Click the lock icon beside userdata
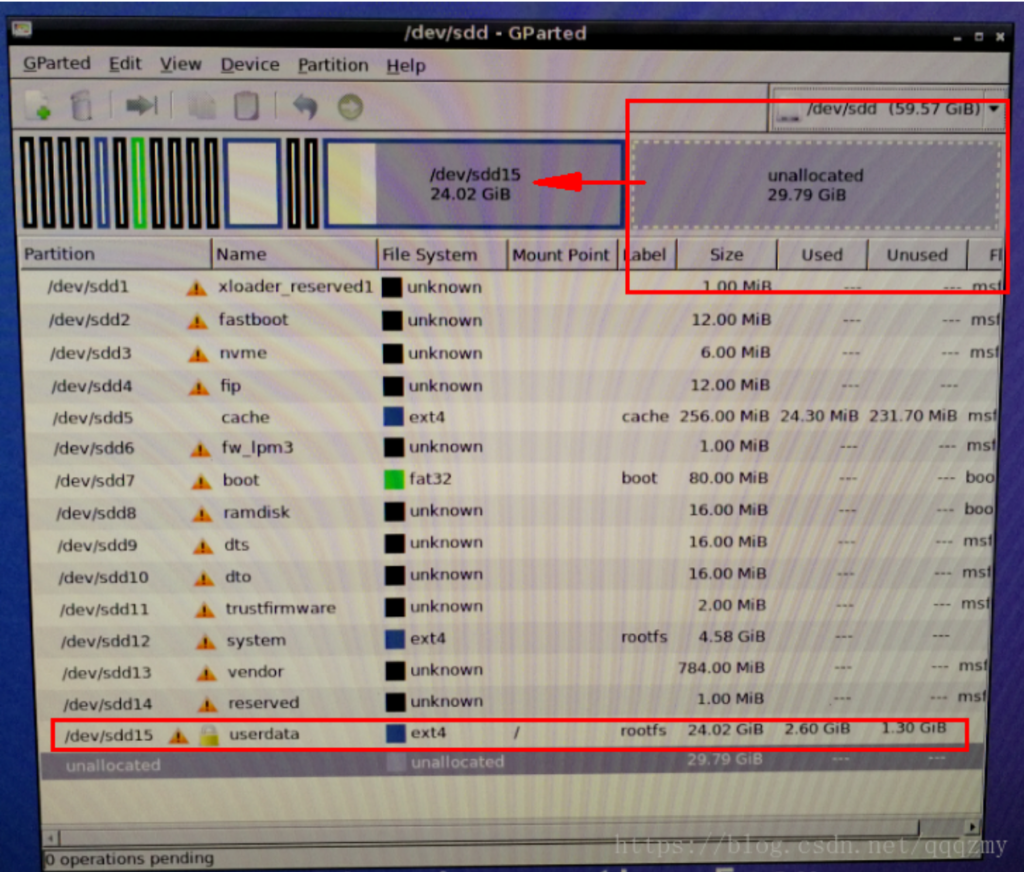The width and height of the screenshot is (1024, 872). [209, 735]
